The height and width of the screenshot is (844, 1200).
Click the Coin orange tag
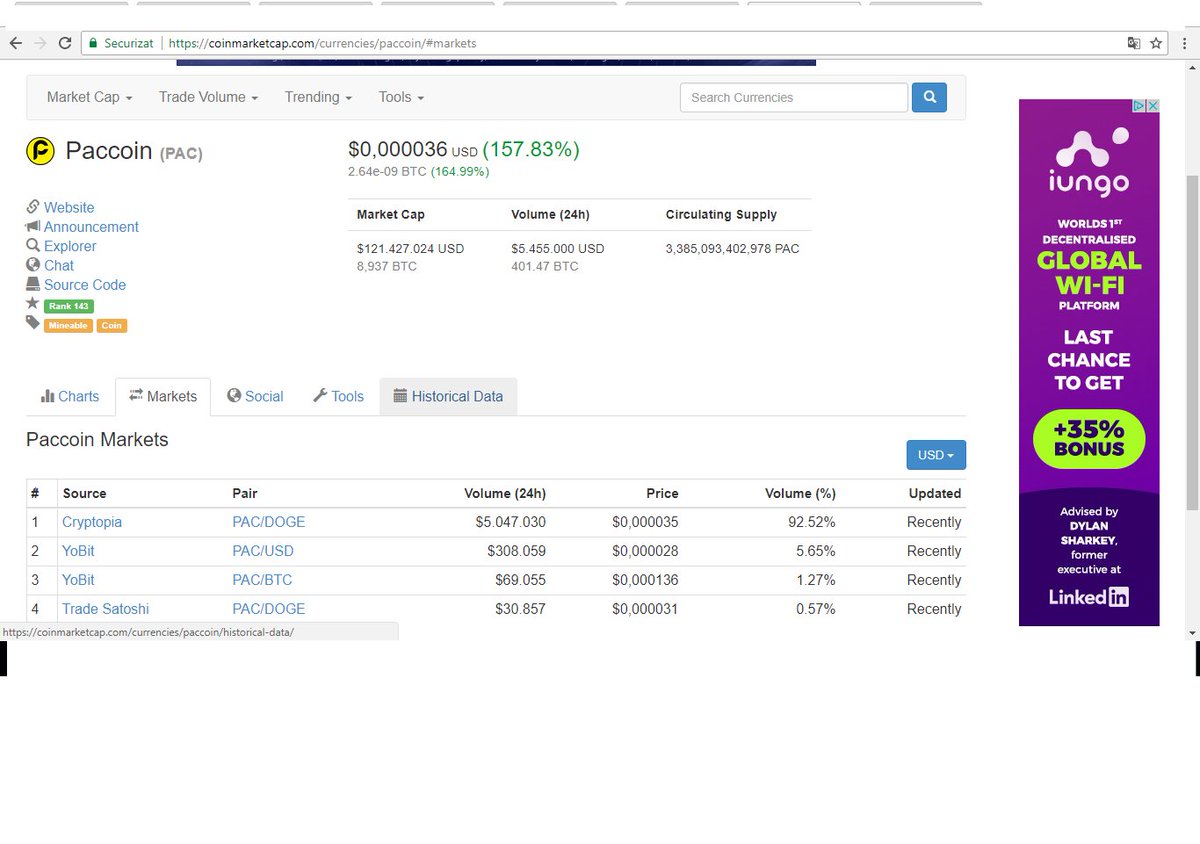(112, 325)
